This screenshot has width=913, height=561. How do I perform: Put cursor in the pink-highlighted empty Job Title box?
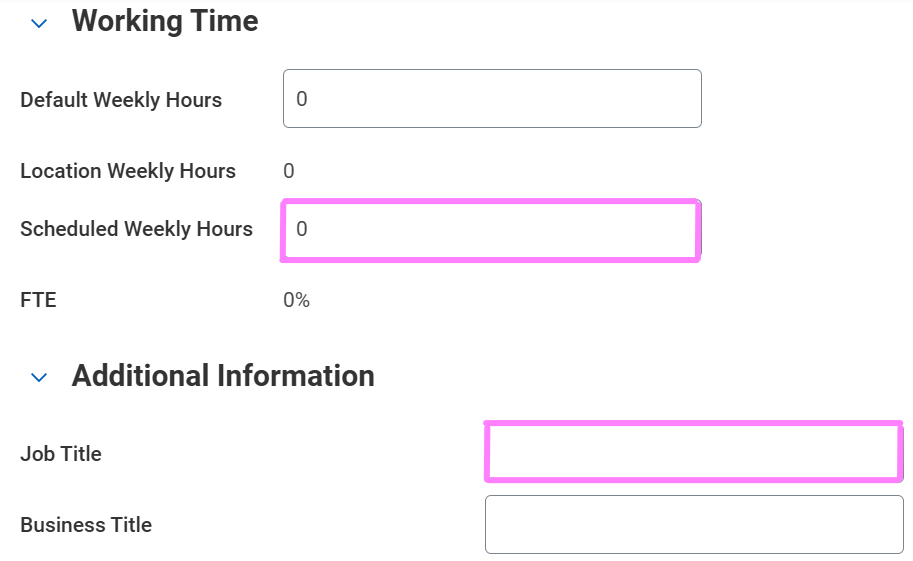pyautogui.click(x=693, y=452)
